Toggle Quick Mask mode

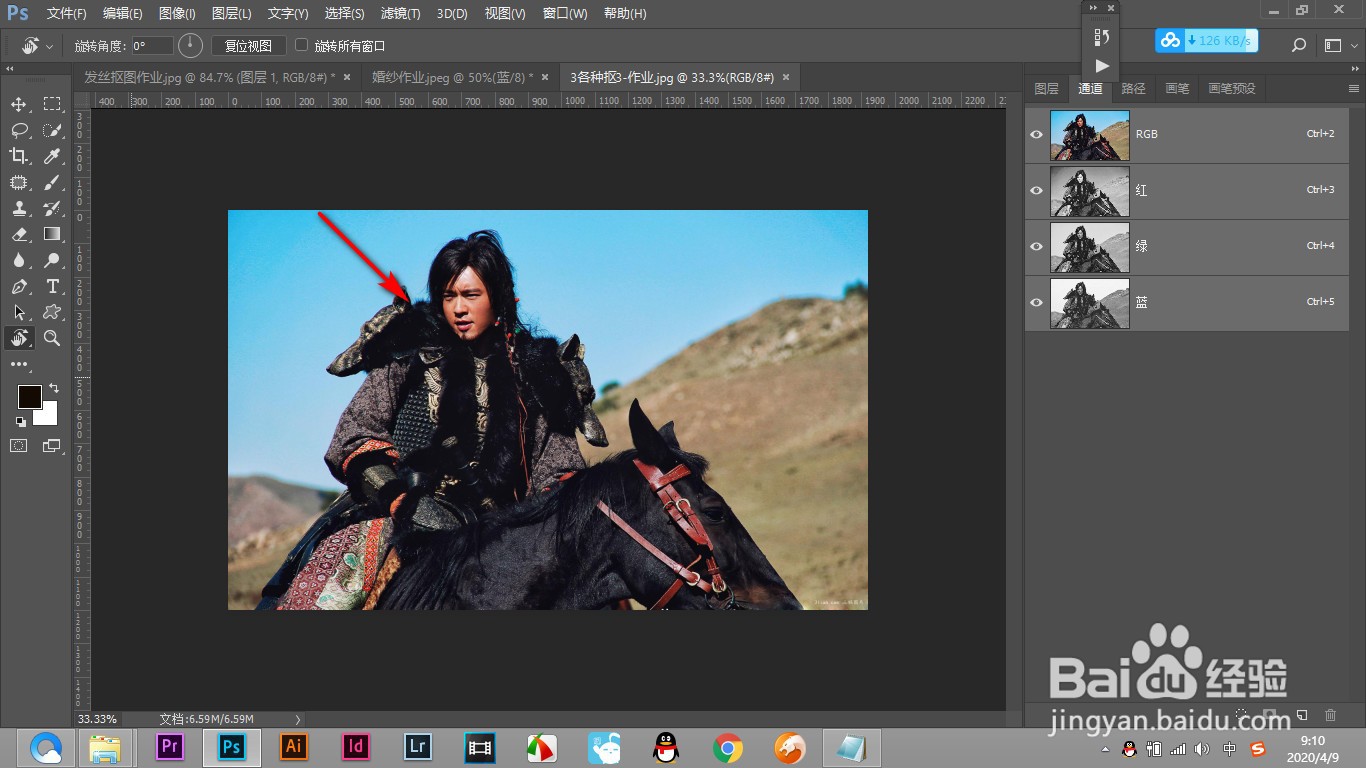click(x=19, y=446)
